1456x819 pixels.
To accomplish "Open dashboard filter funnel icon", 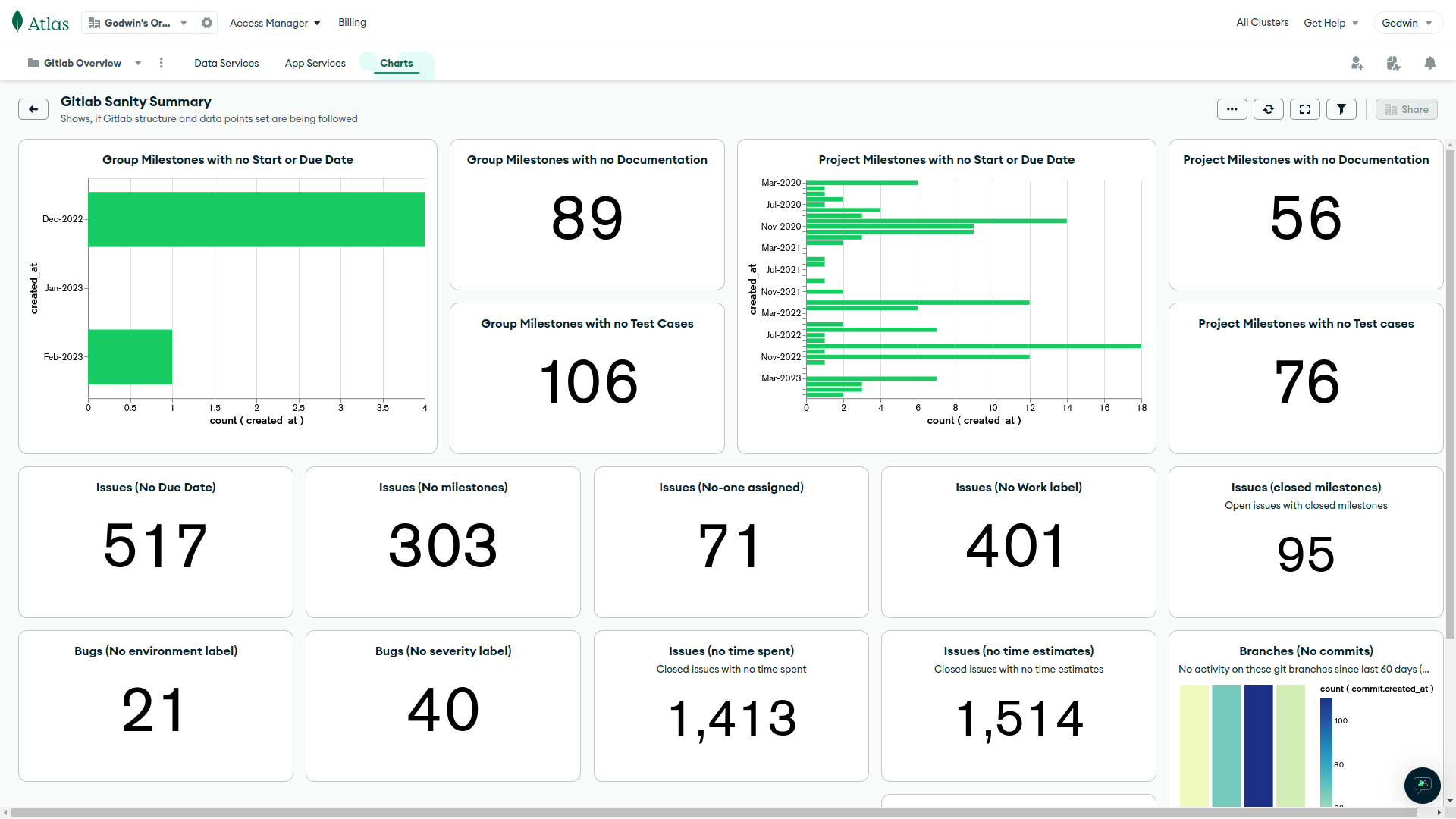I will [x=1341, y=109].
